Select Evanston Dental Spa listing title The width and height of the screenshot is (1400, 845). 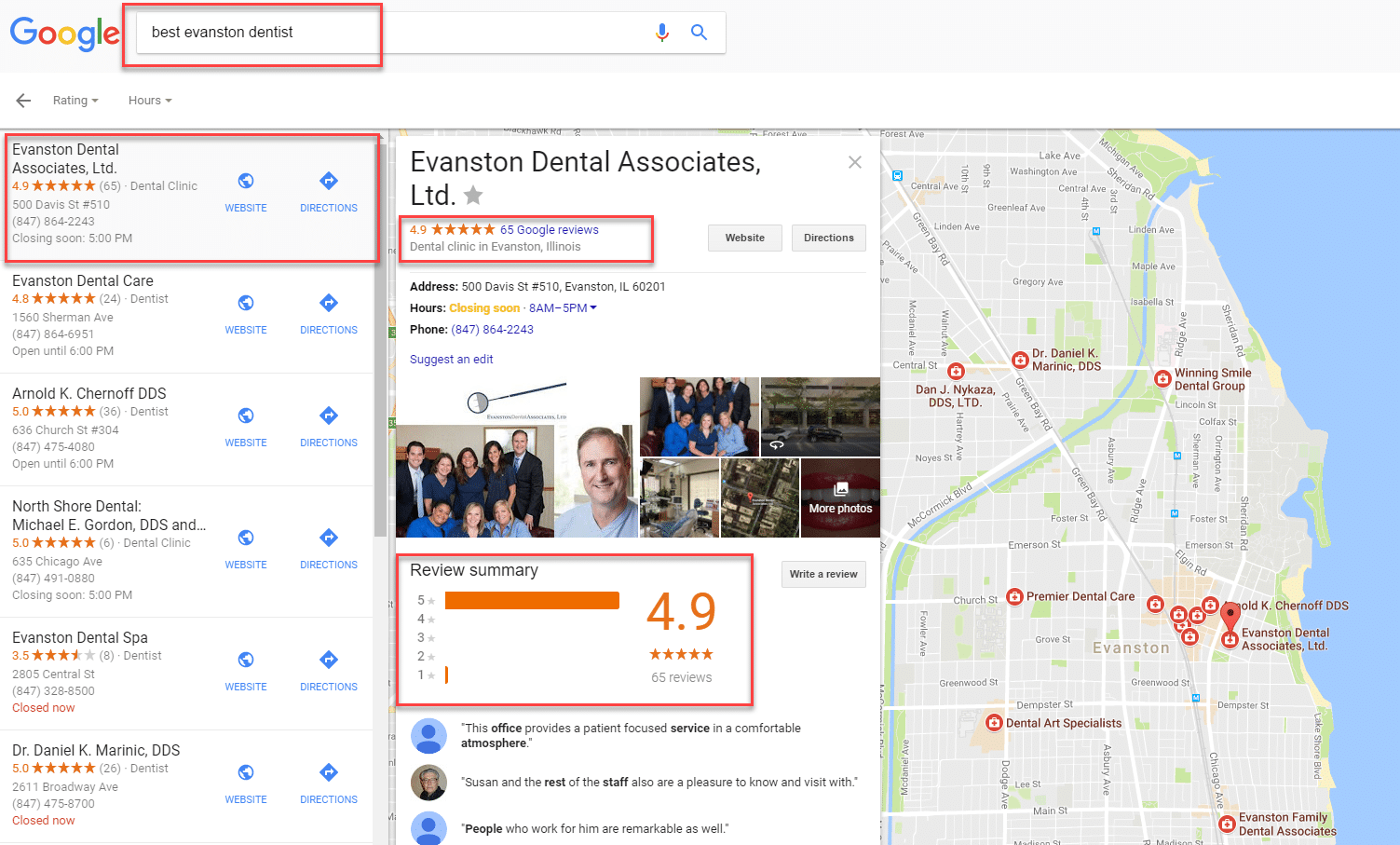(x=80, y=637)
